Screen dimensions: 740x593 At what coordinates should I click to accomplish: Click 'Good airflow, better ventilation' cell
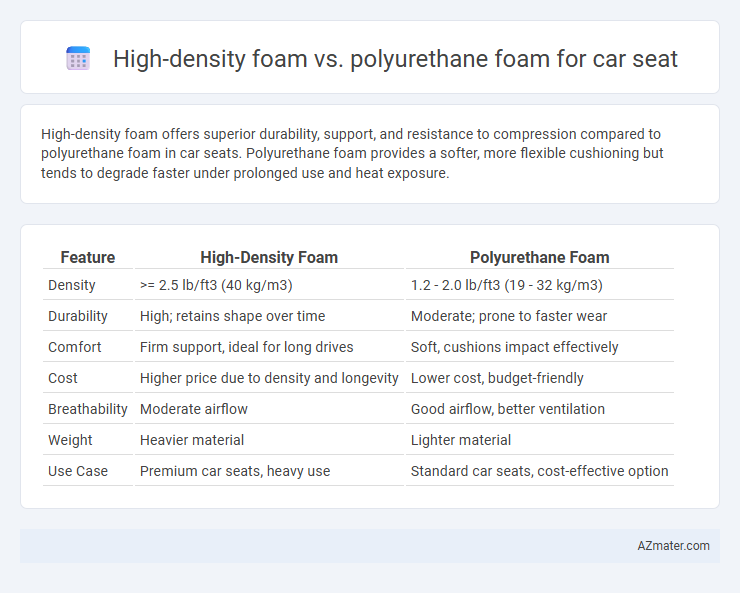[x=507, y=409]
